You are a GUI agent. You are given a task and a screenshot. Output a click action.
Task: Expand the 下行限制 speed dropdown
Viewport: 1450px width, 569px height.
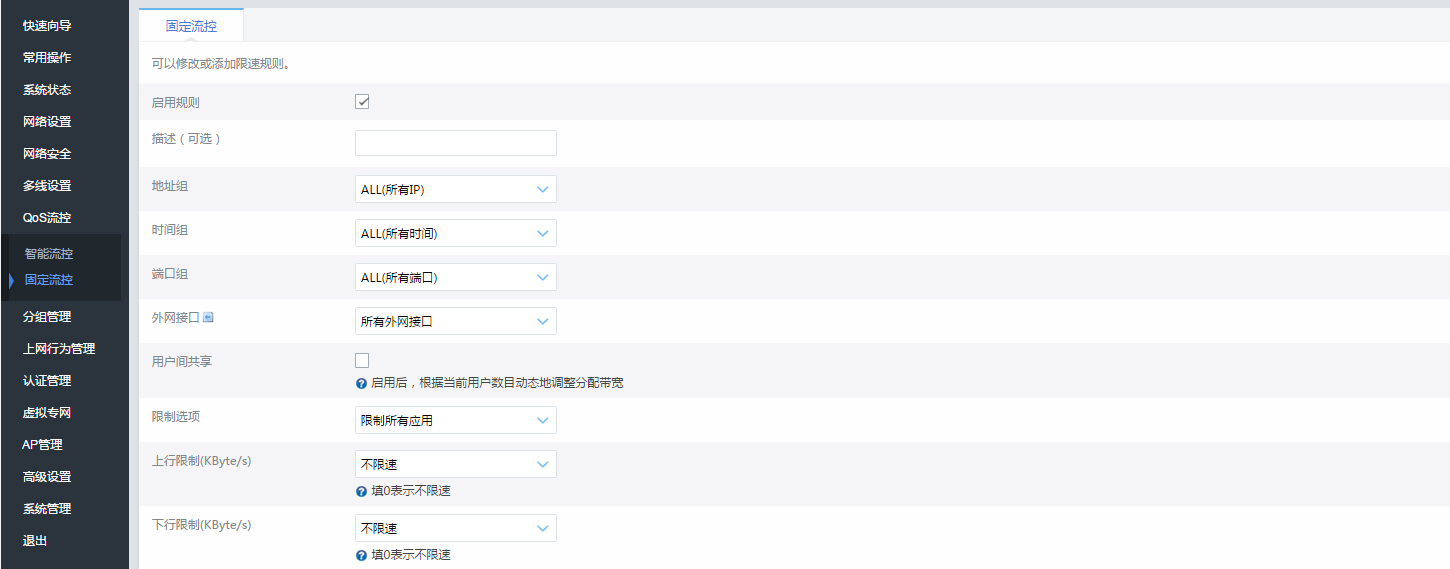click(x=455, y=528)
